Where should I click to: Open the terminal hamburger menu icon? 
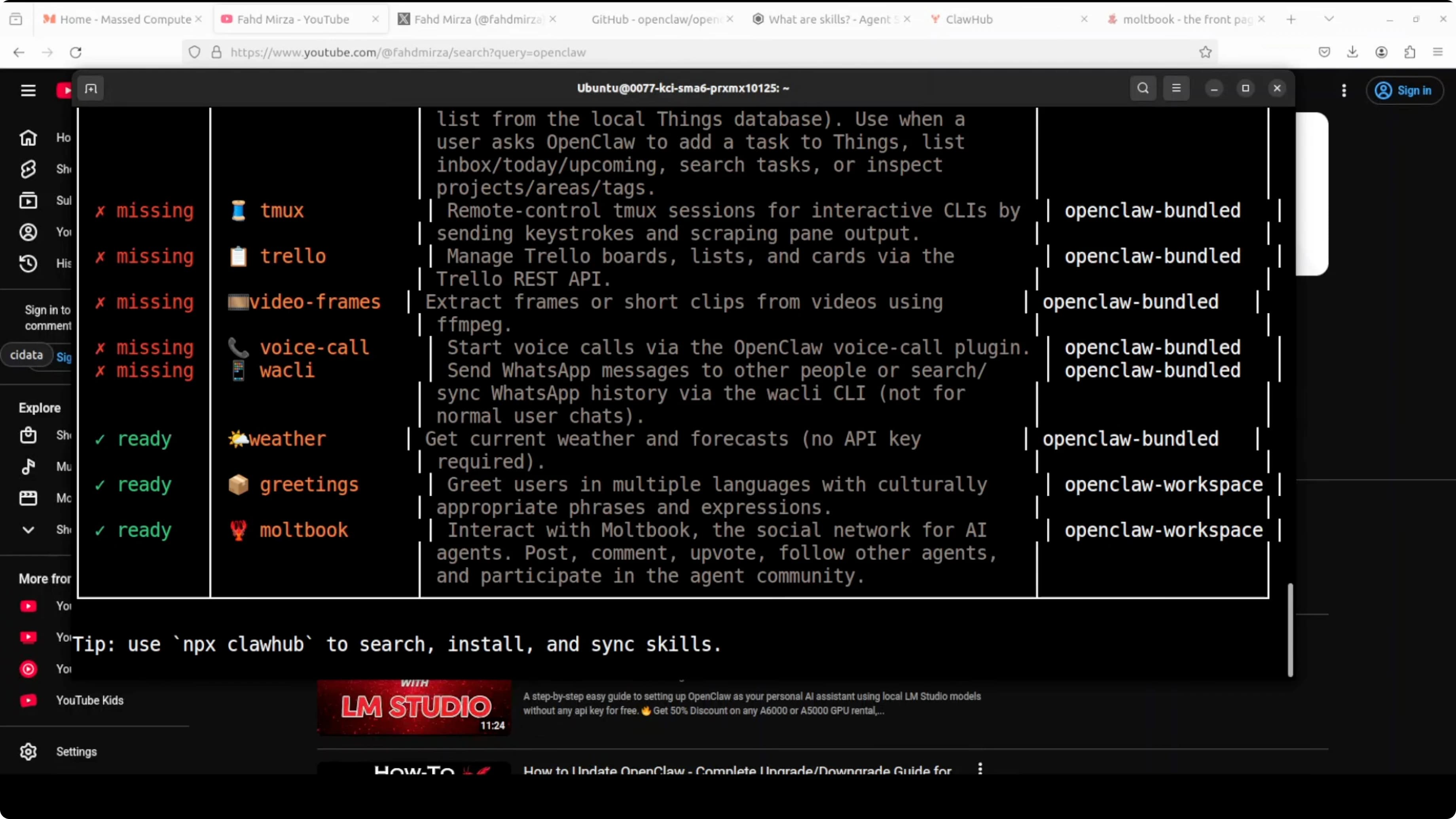pos(1176,88)
